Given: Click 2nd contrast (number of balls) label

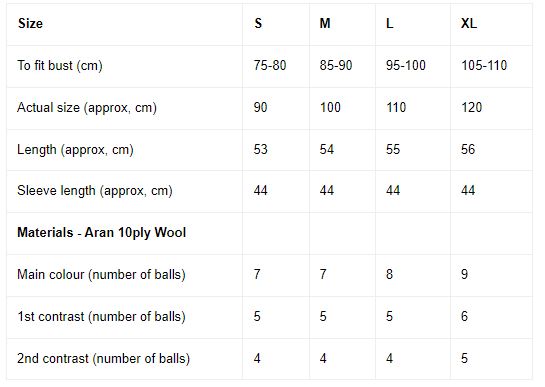Looking at the screenshot, I should [x=104, y=359].
